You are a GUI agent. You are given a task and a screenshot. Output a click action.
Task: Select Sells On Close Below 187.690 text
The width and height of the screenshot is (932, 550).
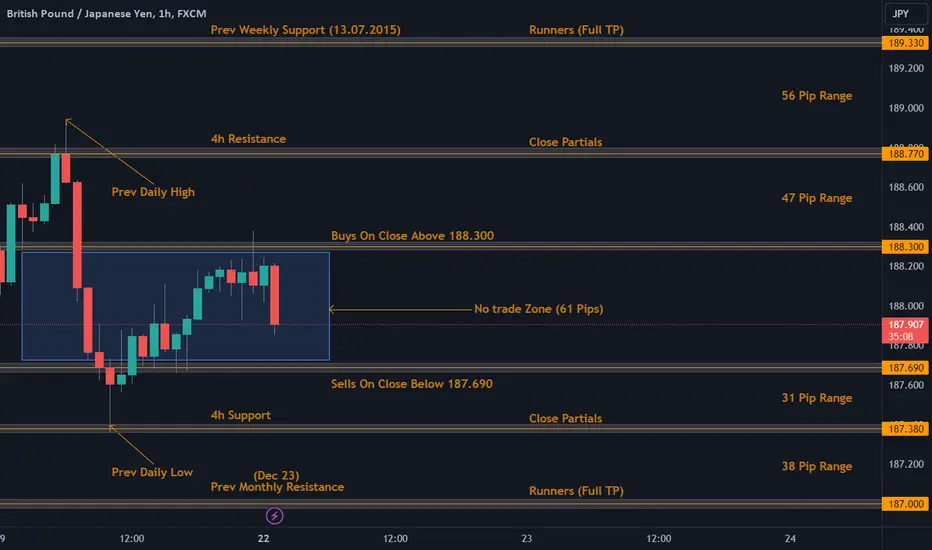[x=411, y=384]
